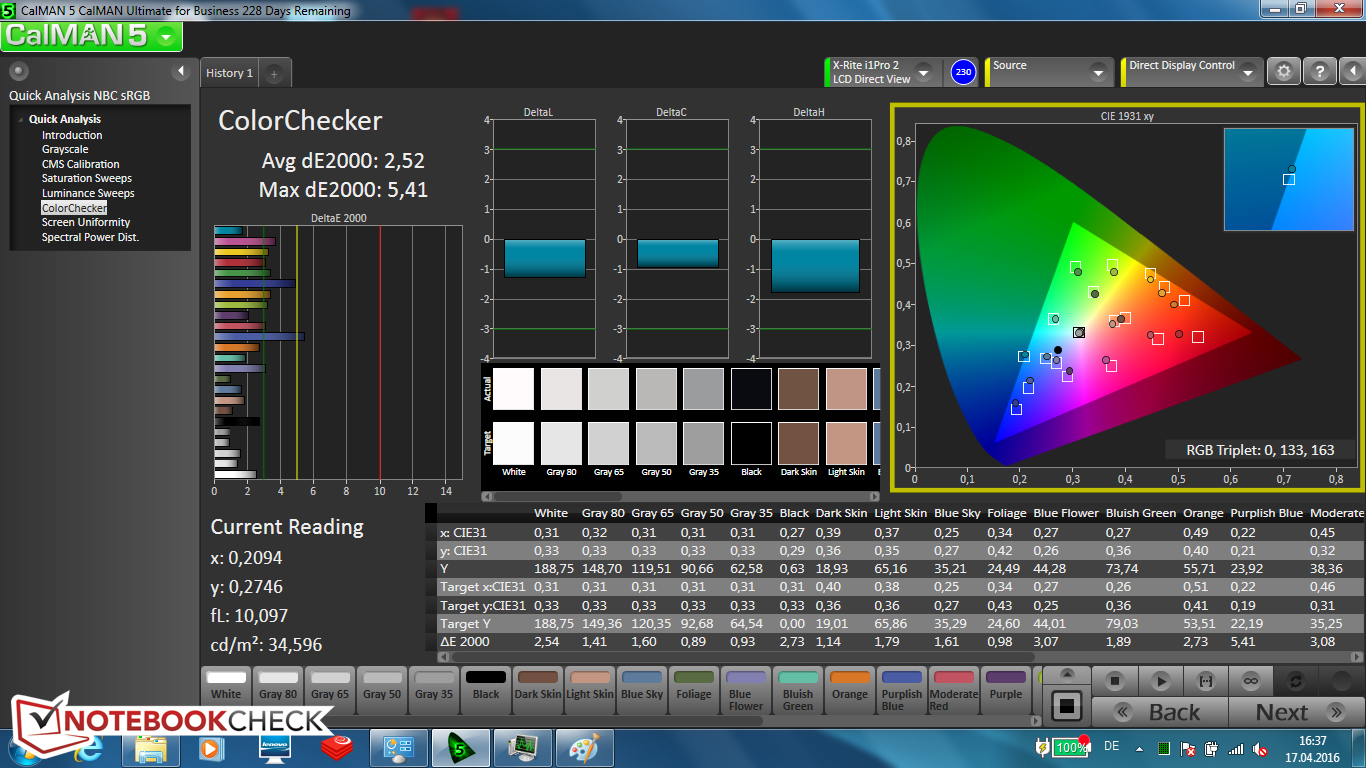Select Grayscale in the Quick Analysis tree
Image resolution: width=1366 pixels, height=768 pixels.
[65, 150]
